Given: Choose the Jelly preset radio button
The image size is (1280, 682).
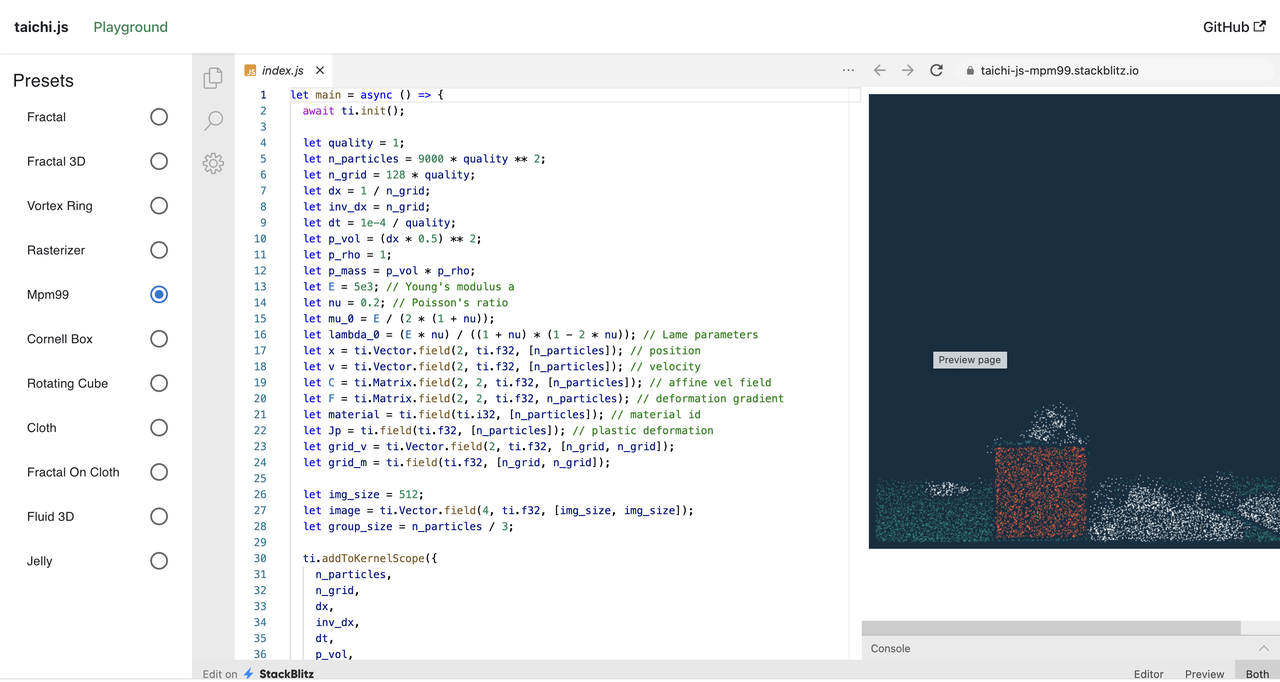Looking at the screenshot, I should tap(159, 561).
